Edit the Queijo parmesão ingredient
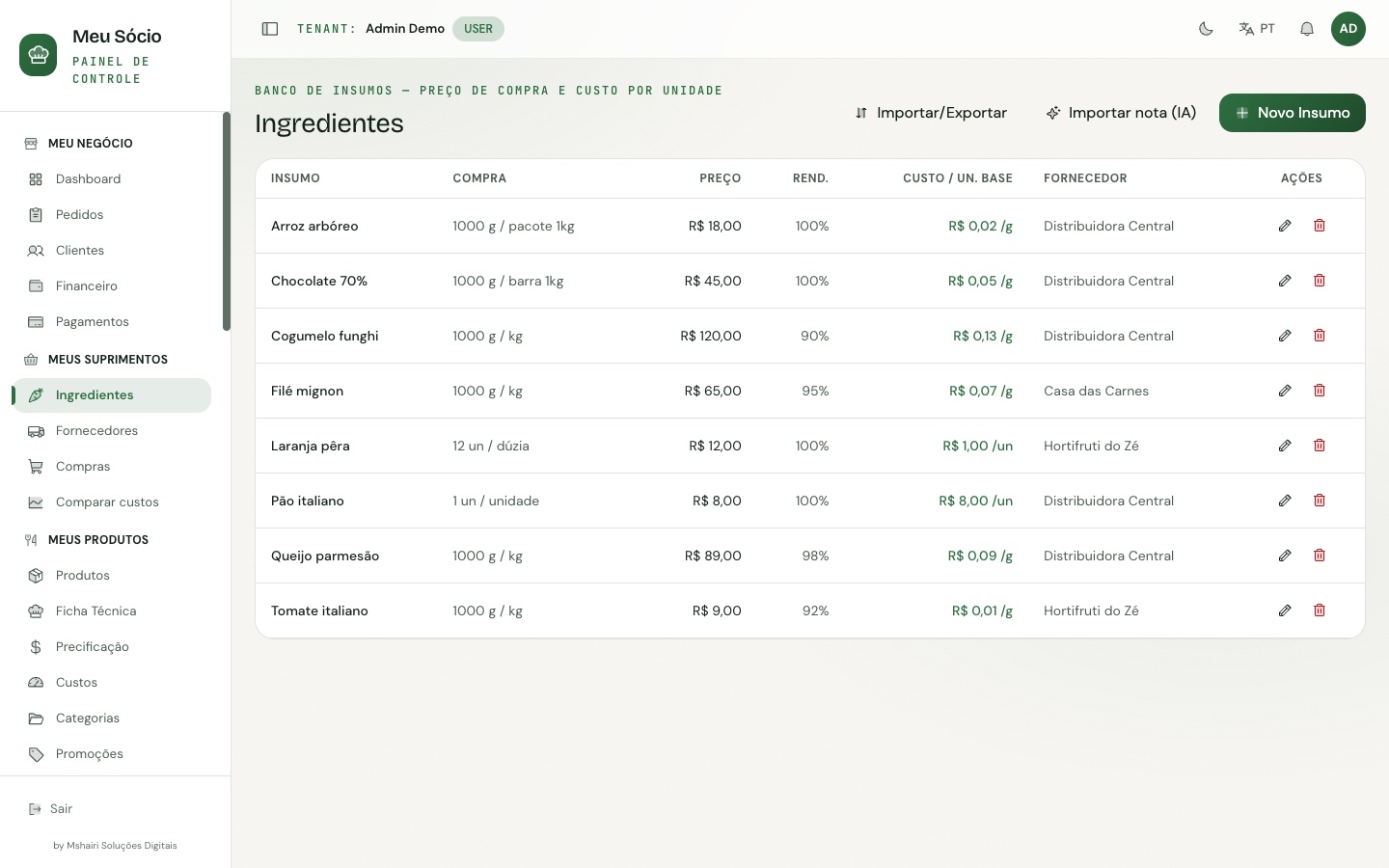Image resolution: width=1389 pixels, height=868 pixels. click(1285, 556)
